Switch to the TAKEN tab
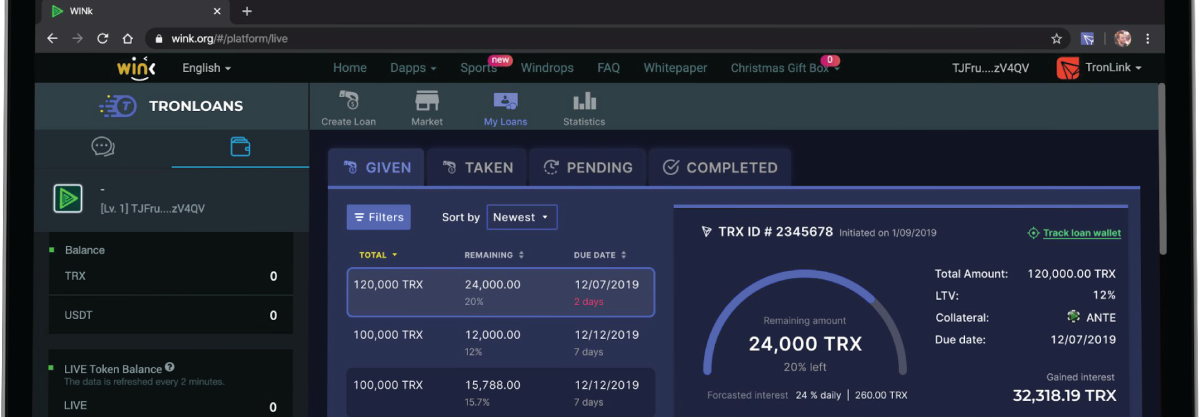The width and height of the screenshot is (1200, 417). (x=477, y=167)
